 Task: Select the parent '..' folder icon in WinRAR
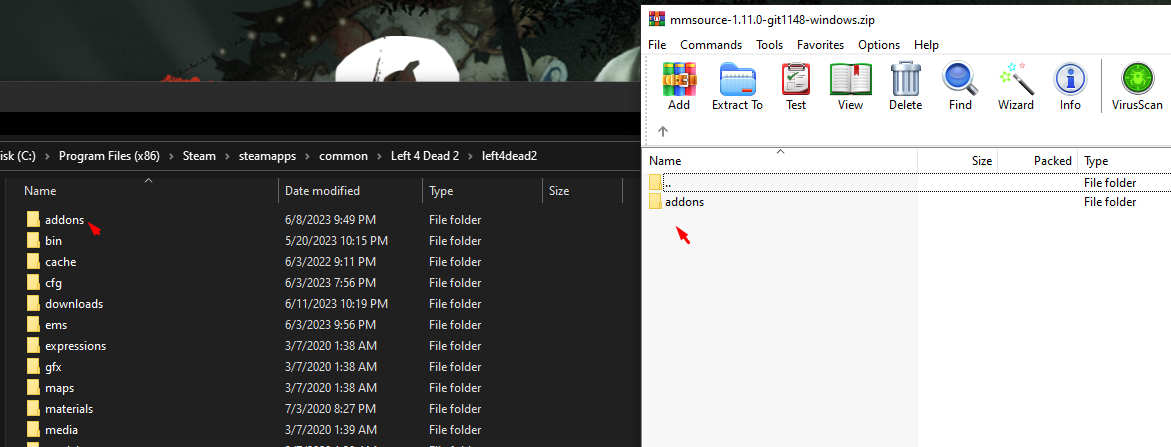coord(655,182)
